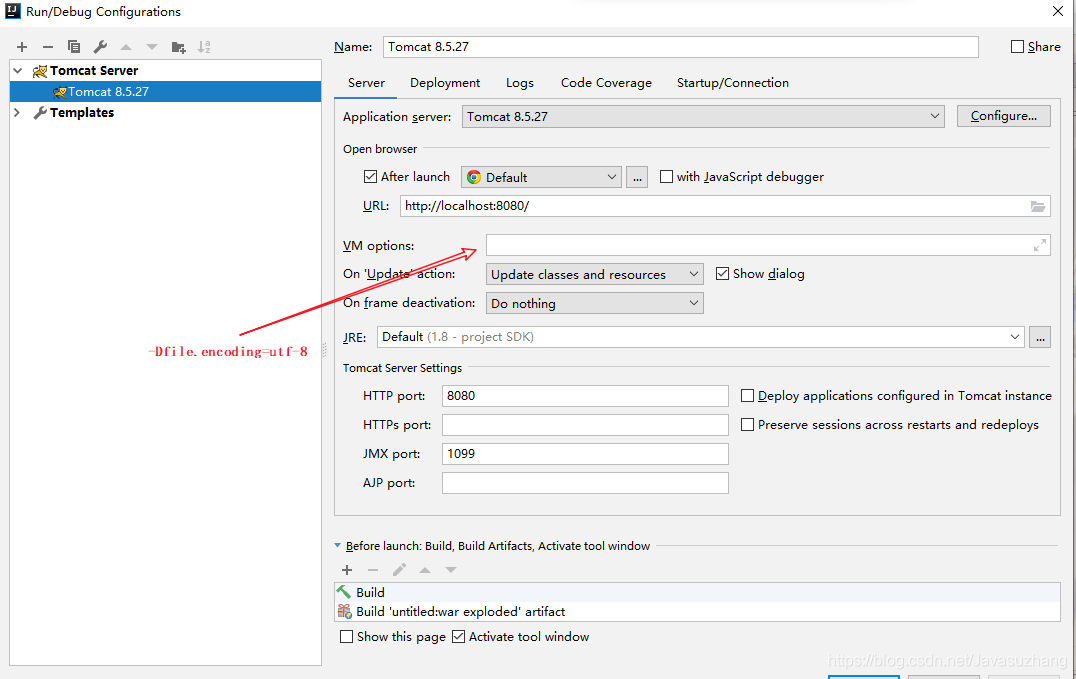Create new folder for configurations

pos(178,47)
